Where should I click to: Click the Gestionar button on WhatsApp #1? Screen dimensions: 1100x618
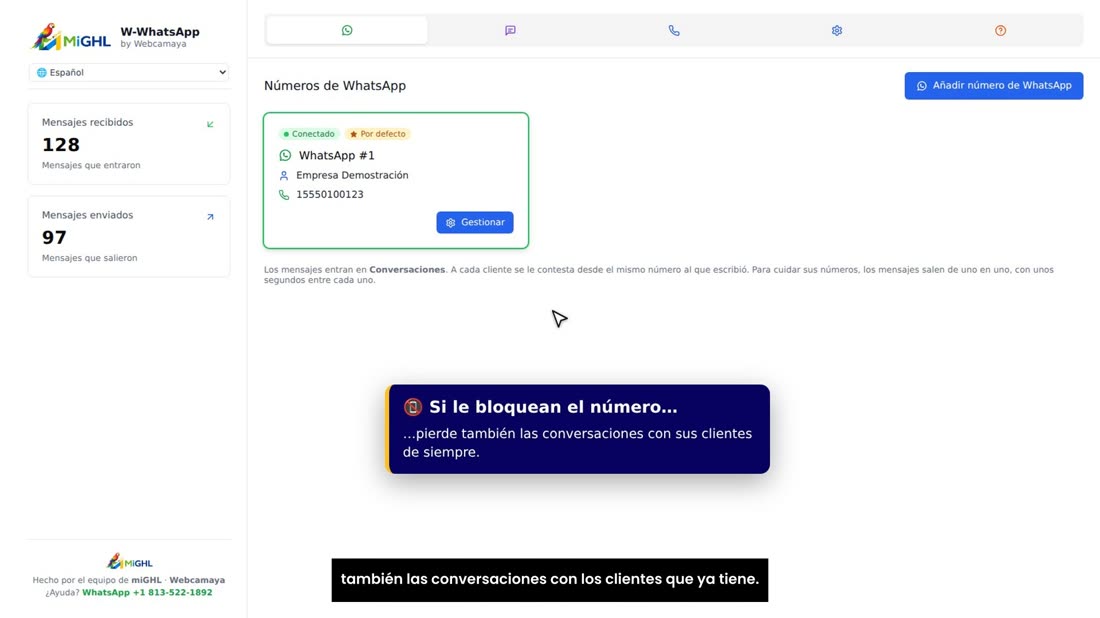475,222
